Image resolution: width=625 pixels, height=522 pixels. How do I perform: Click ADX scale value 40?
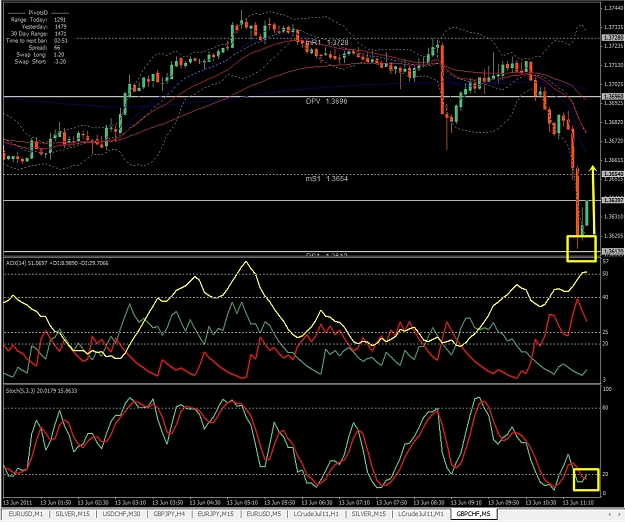[605, 297]
